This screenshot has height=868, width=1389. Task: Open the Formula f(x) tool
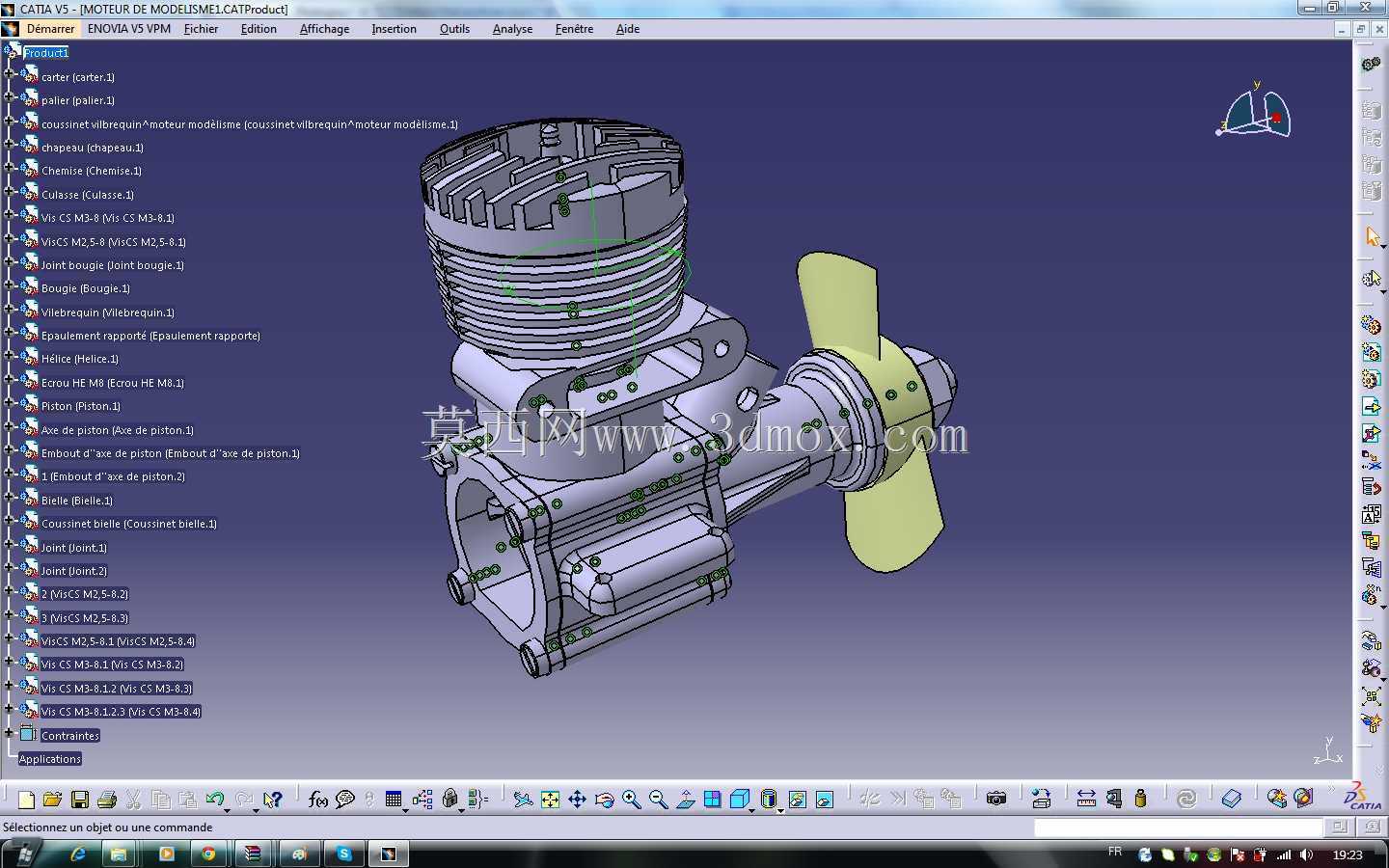[318, 800]
